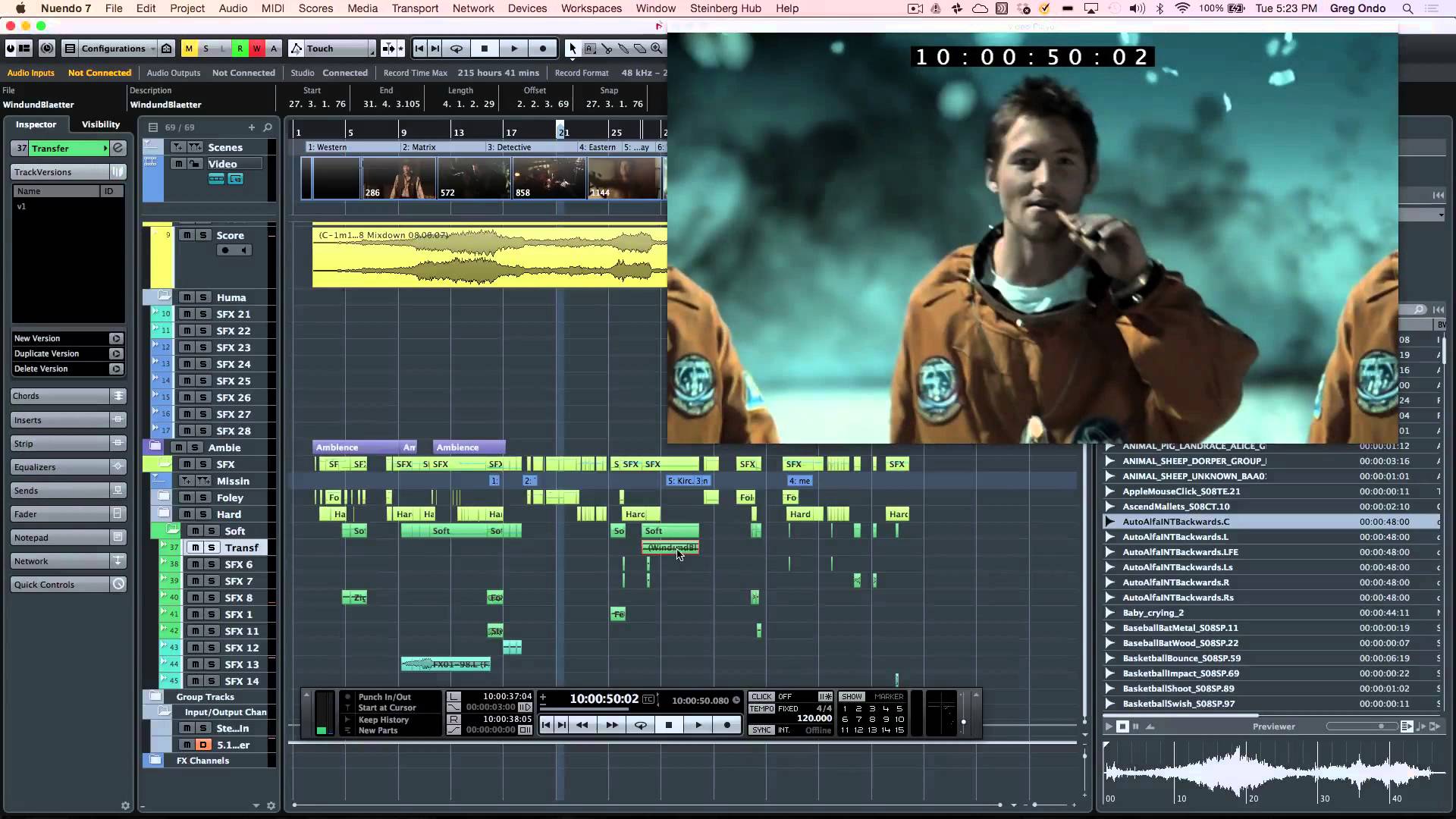Mute the Score track
This screenshot has height=819, width=1456.
click(187, 235)
